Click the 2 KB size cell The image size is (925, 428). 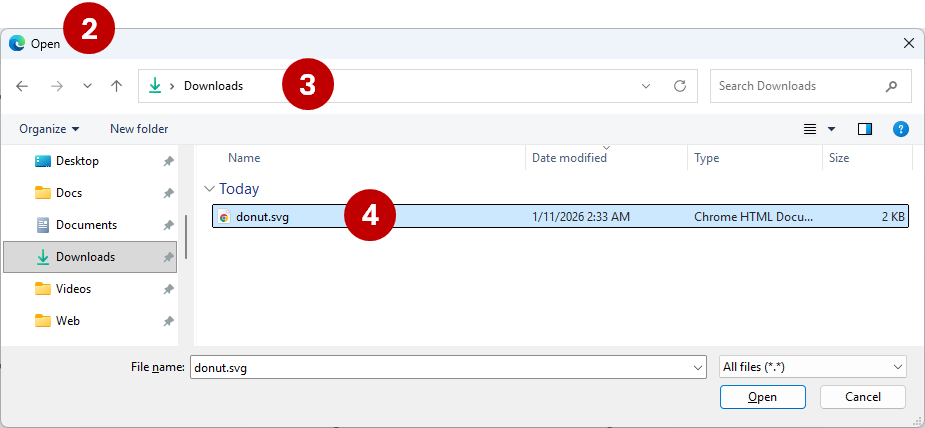coord(893,217)
